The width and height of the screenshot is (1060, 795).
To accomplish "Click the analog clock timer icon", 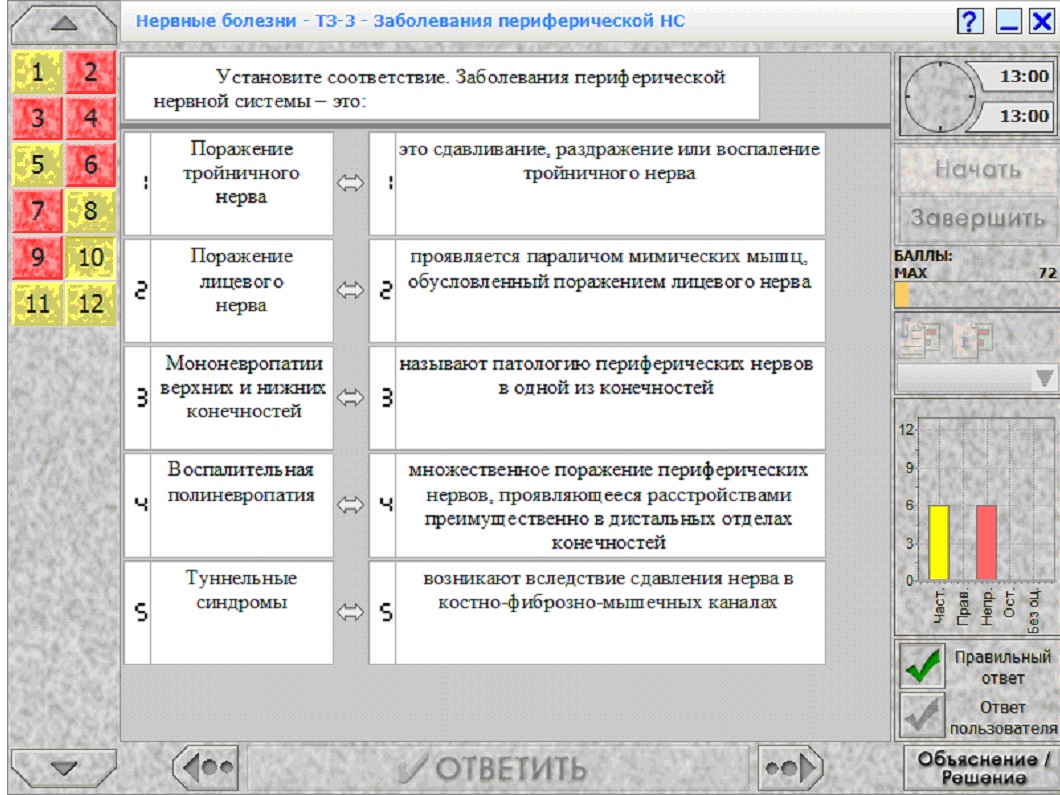I will (x=940, y=97).
